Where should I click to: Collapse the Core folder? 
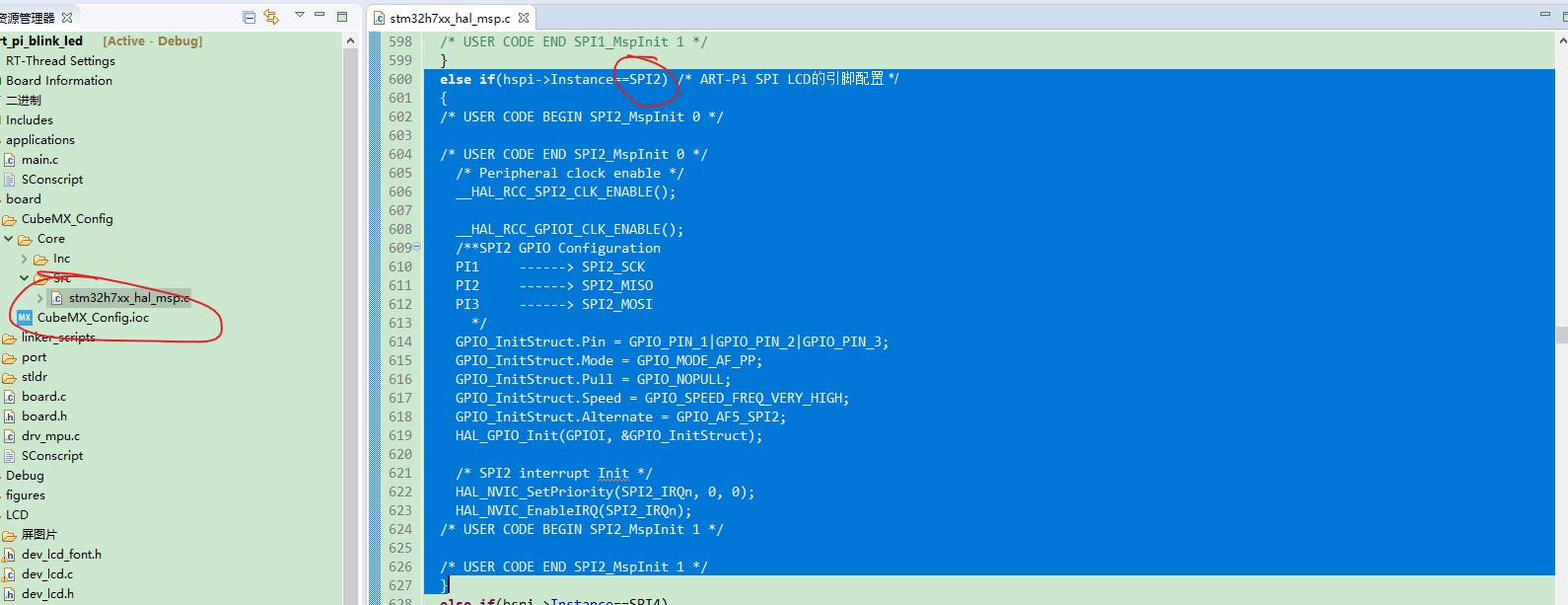point(9,239)
